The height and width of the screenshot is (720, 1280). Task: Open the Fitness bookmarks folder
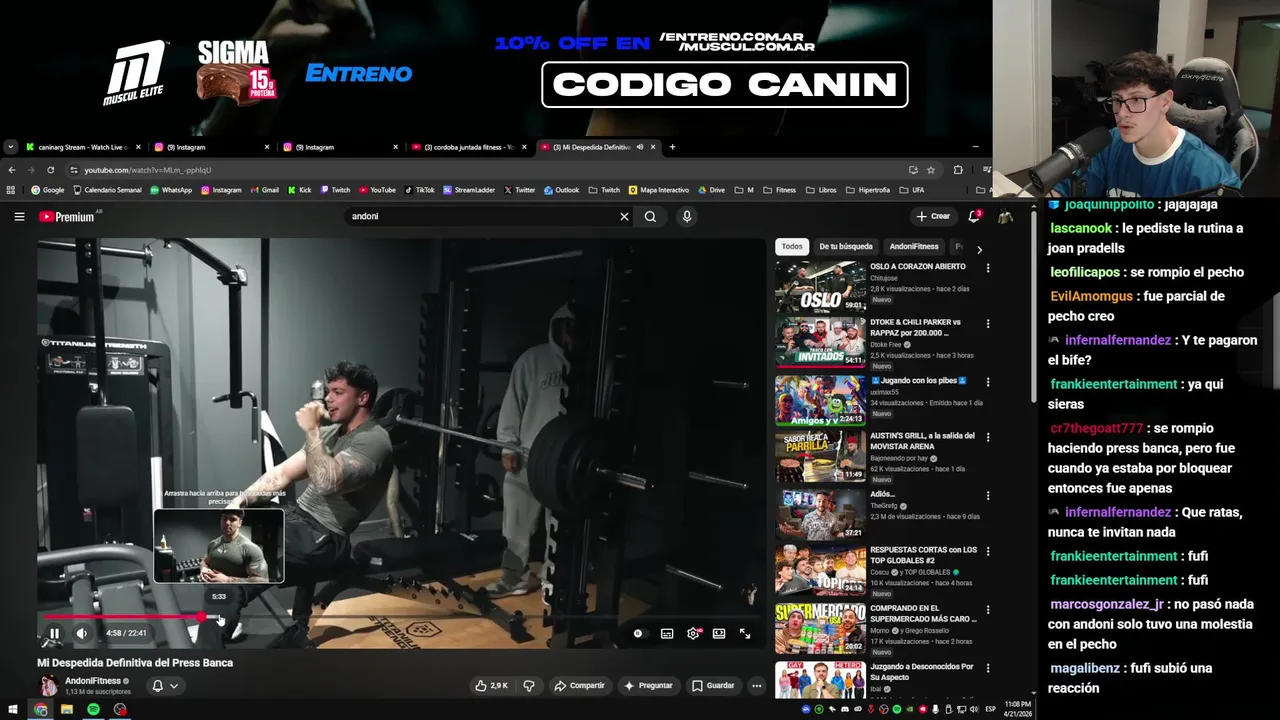tap(780, 190)
